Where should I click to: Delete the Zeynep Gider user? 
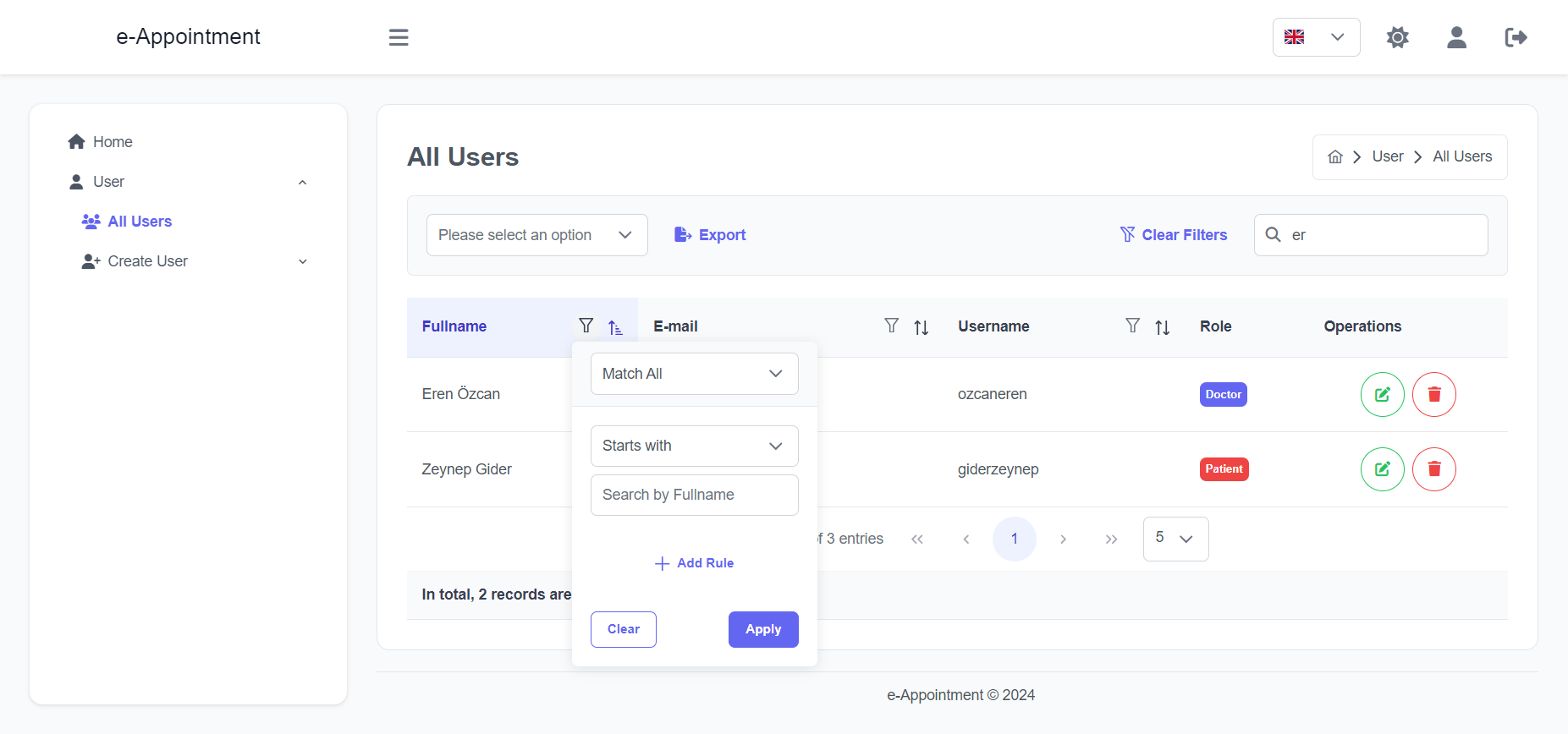[1434, 468]
